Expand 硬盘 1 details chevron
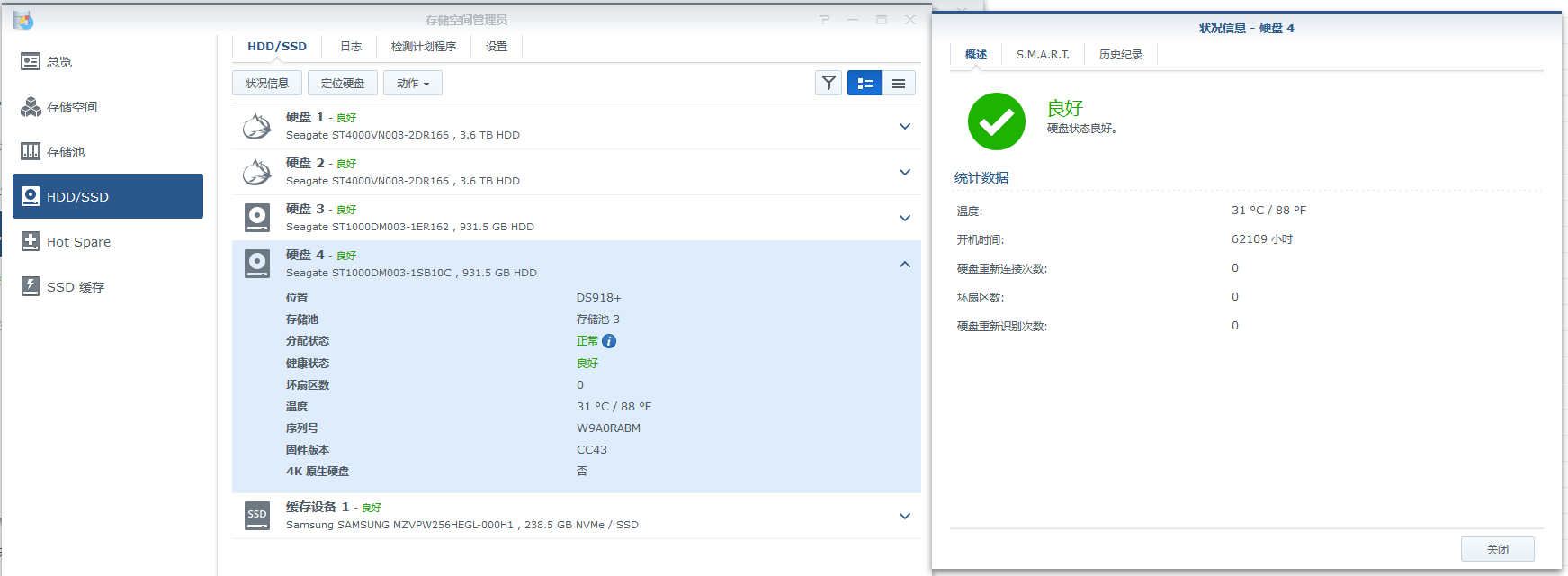This screenshot has width=1568, height=576. point(905,126)
